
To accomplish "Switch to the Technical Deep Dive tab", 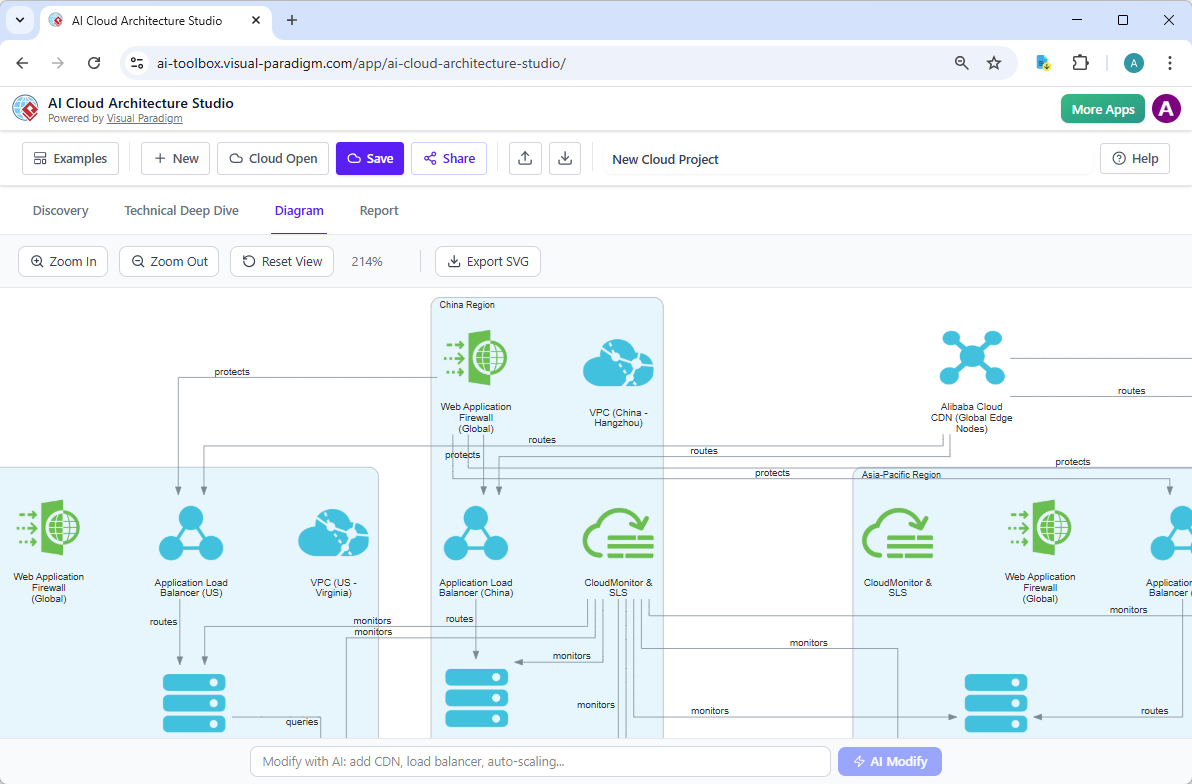I will (181, 210).
